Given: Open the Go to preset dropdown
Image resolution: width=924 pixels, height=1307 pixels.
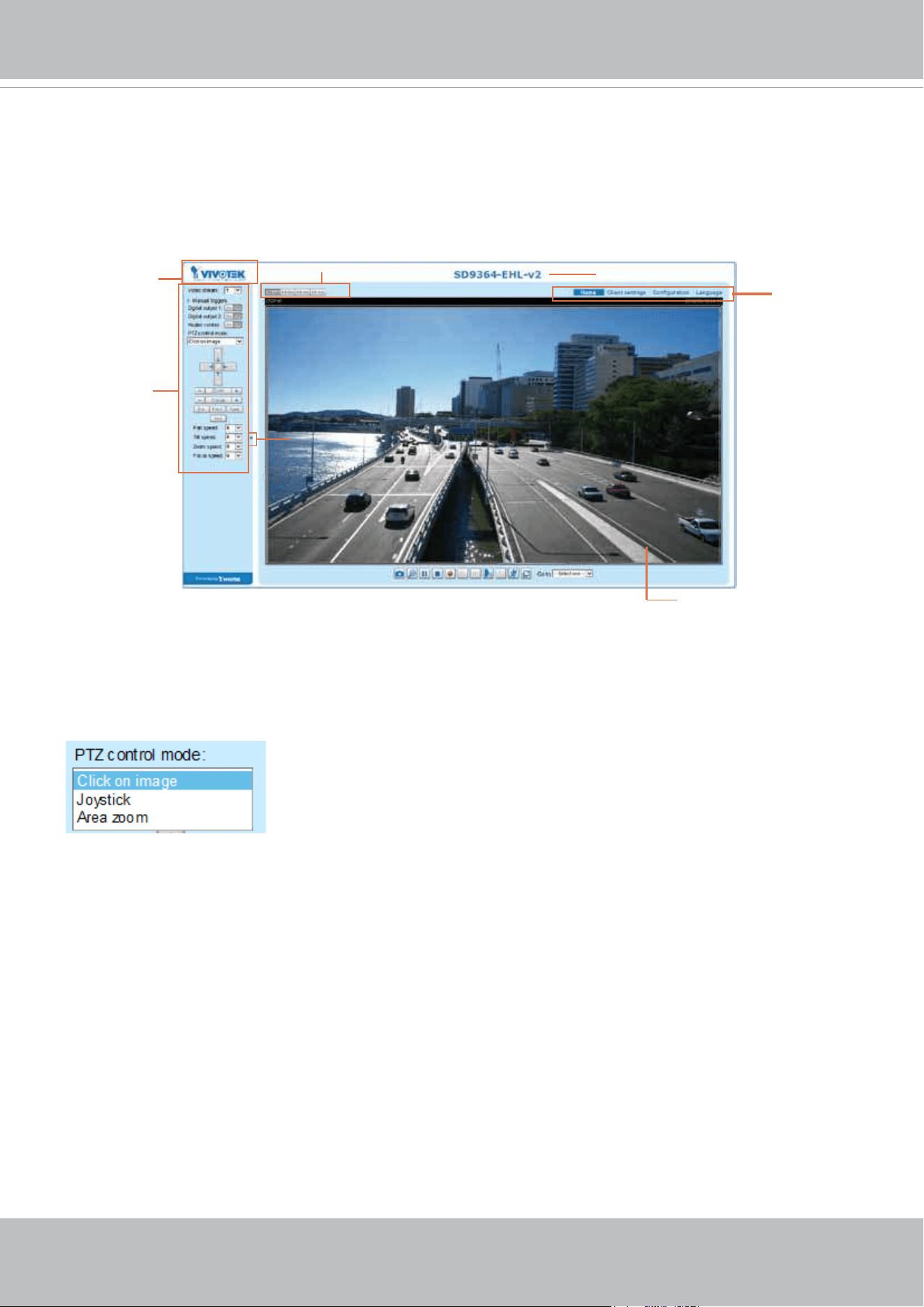Looking at the screenshot, I should coord(573,573).
